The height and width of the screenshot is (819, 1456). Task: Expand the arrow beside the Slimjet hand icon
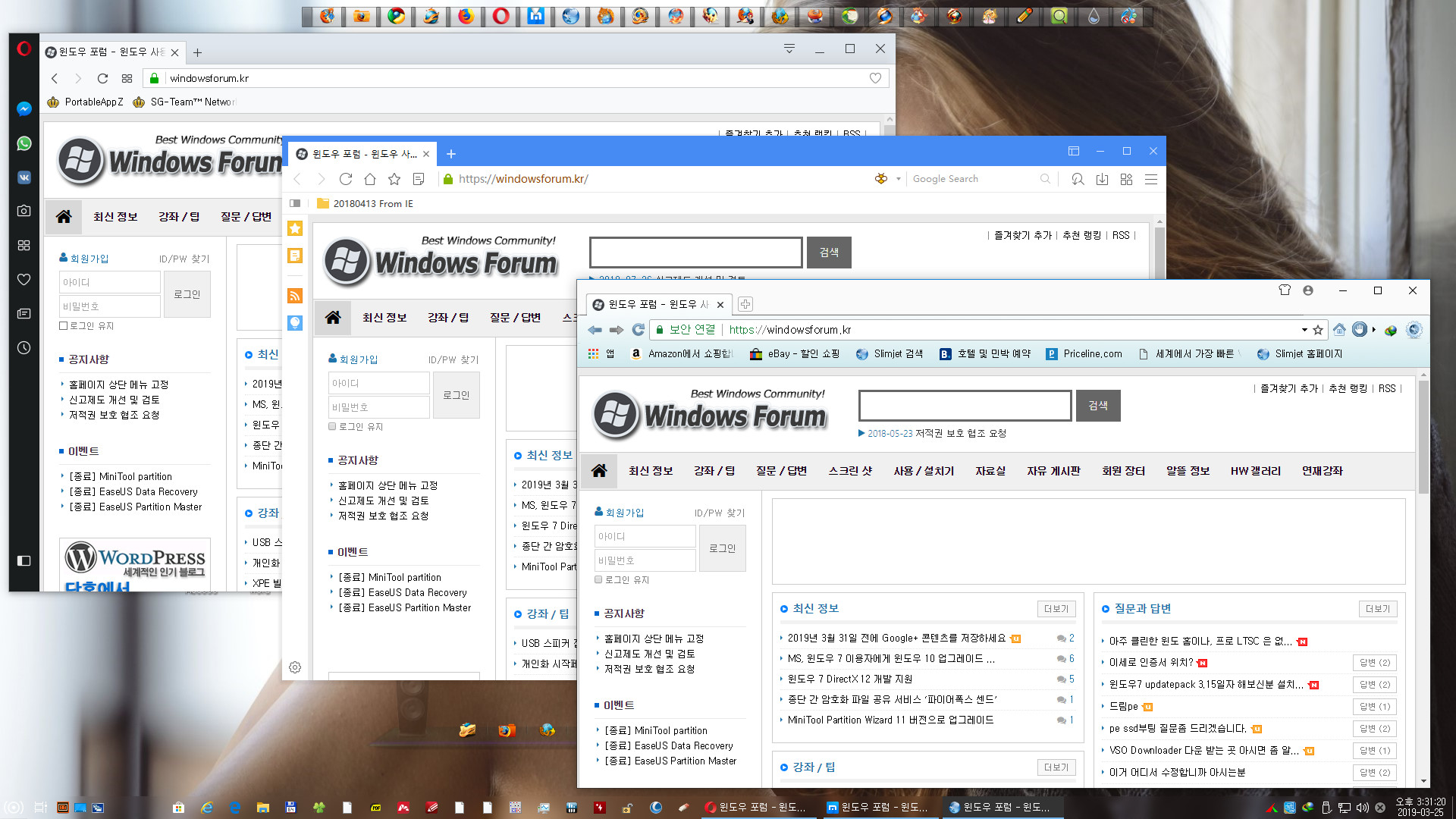tap(1373, 330)
